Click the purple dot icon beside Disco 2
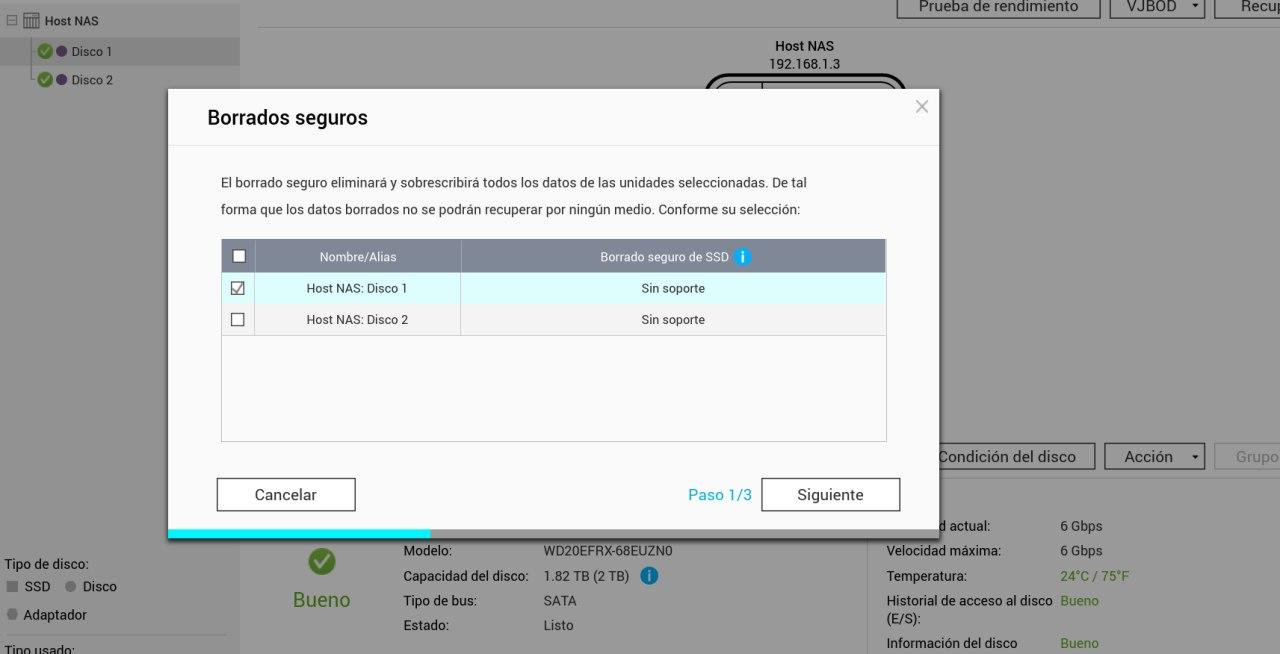The height and width of the screenshot is (654, 1280). [x=62, y=80]
